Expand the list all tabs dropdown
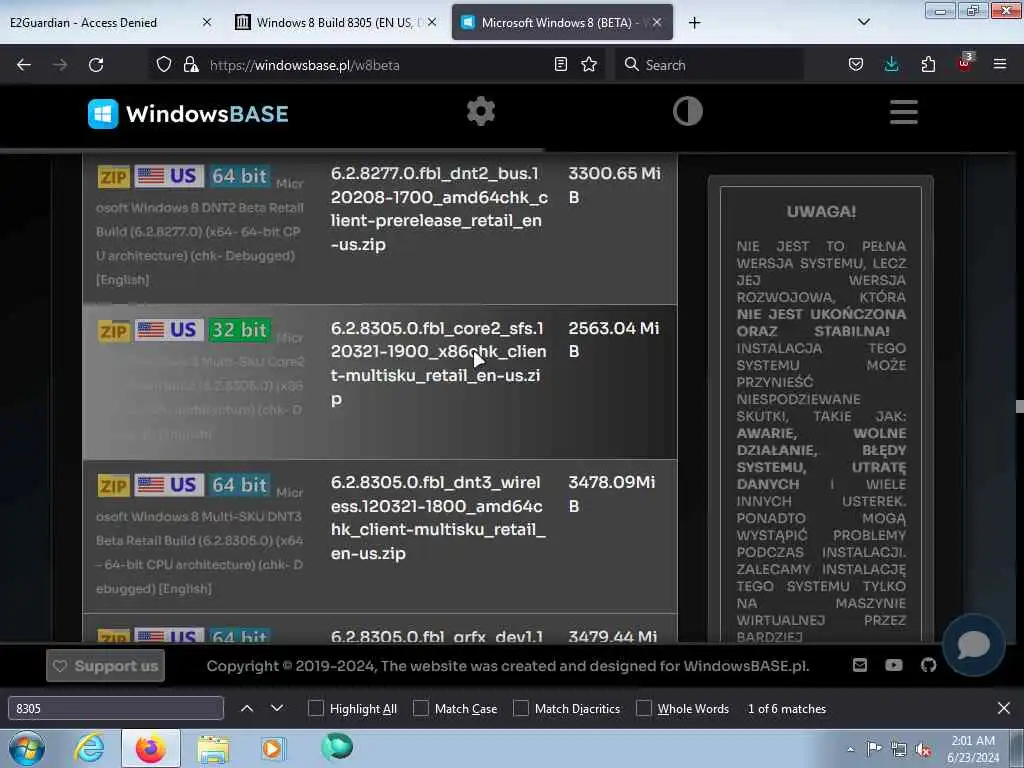 864,22
